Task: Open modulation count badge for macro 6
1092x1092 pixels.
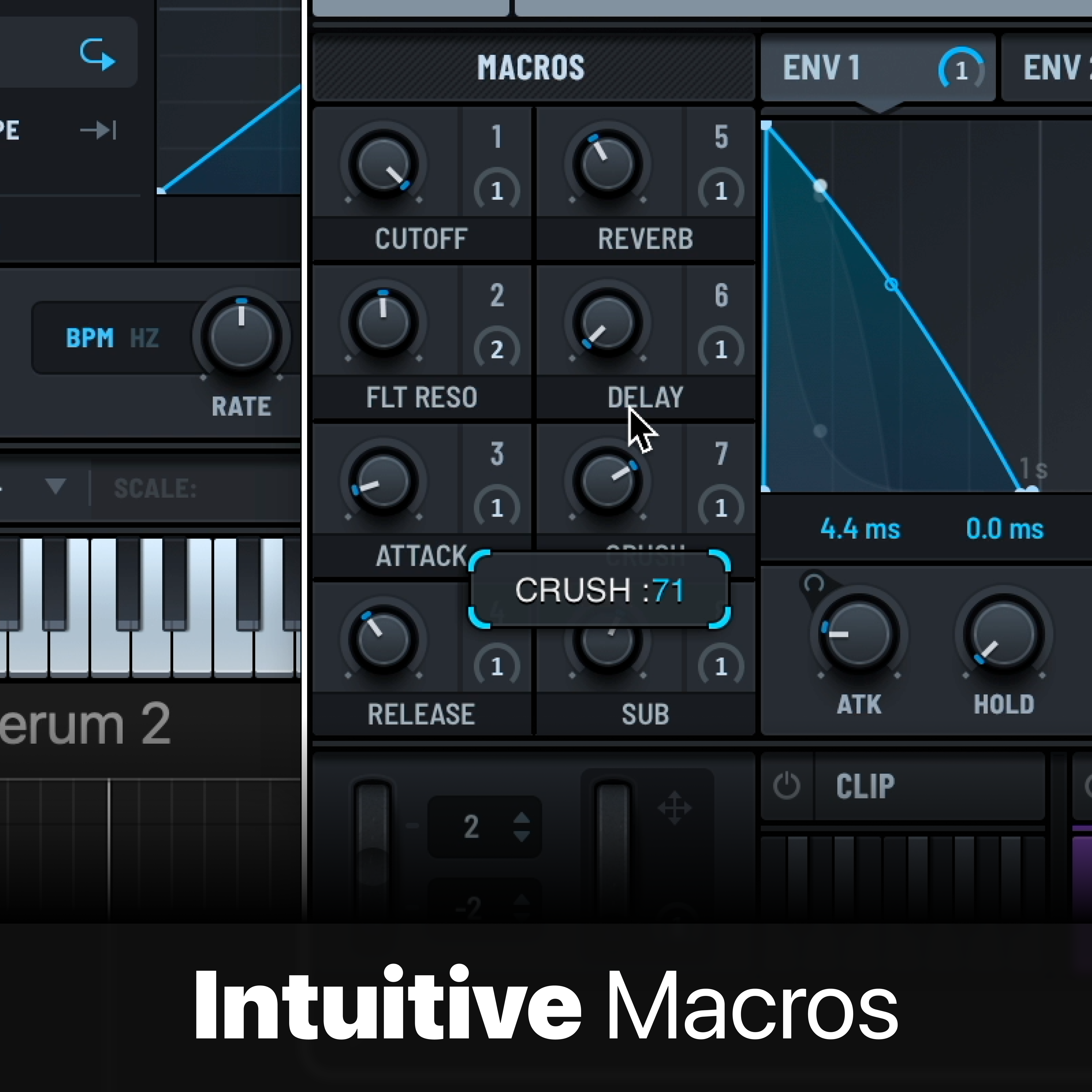Action: (721, 349)
